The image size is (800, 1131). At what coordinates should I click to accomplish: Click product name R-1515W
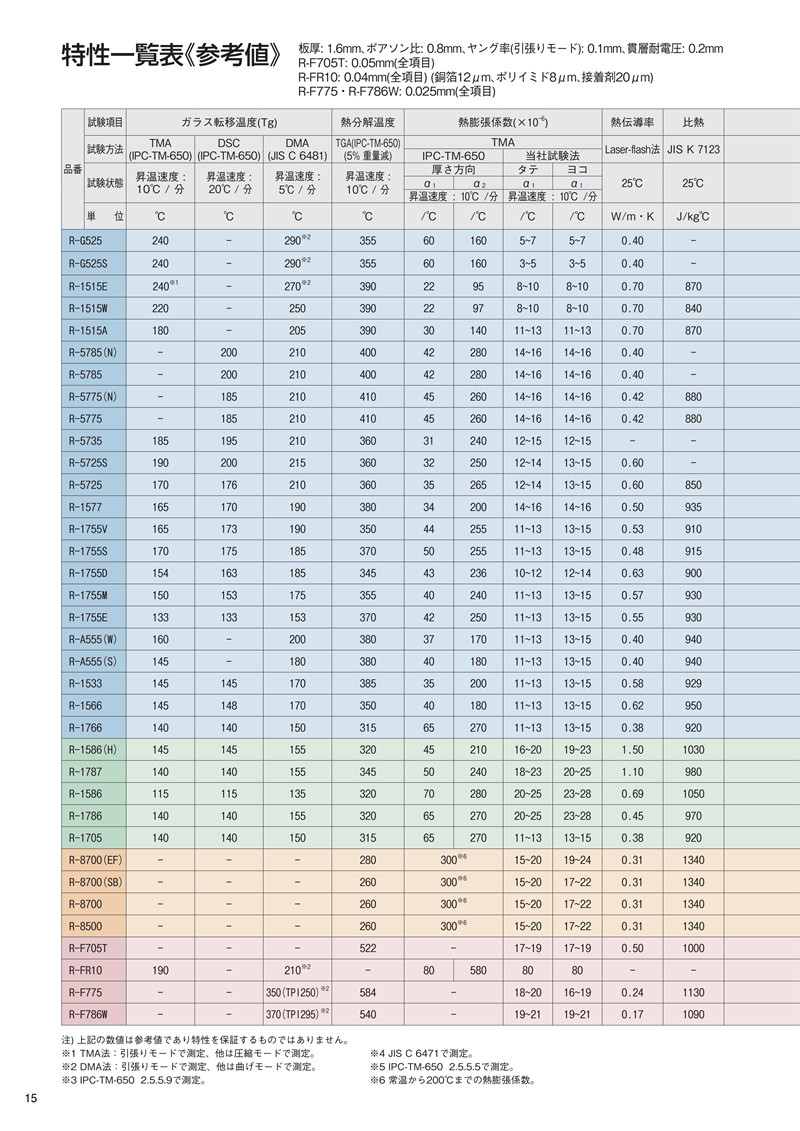[88, 308]
